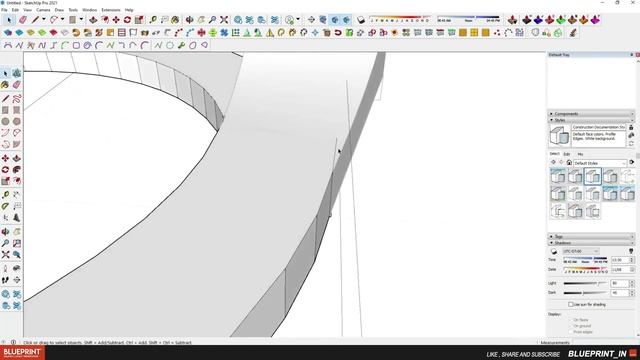Screen dimensions: 640x360
Task: Switch to the Mix tab in Styles
Action: [x=580, y=154]
